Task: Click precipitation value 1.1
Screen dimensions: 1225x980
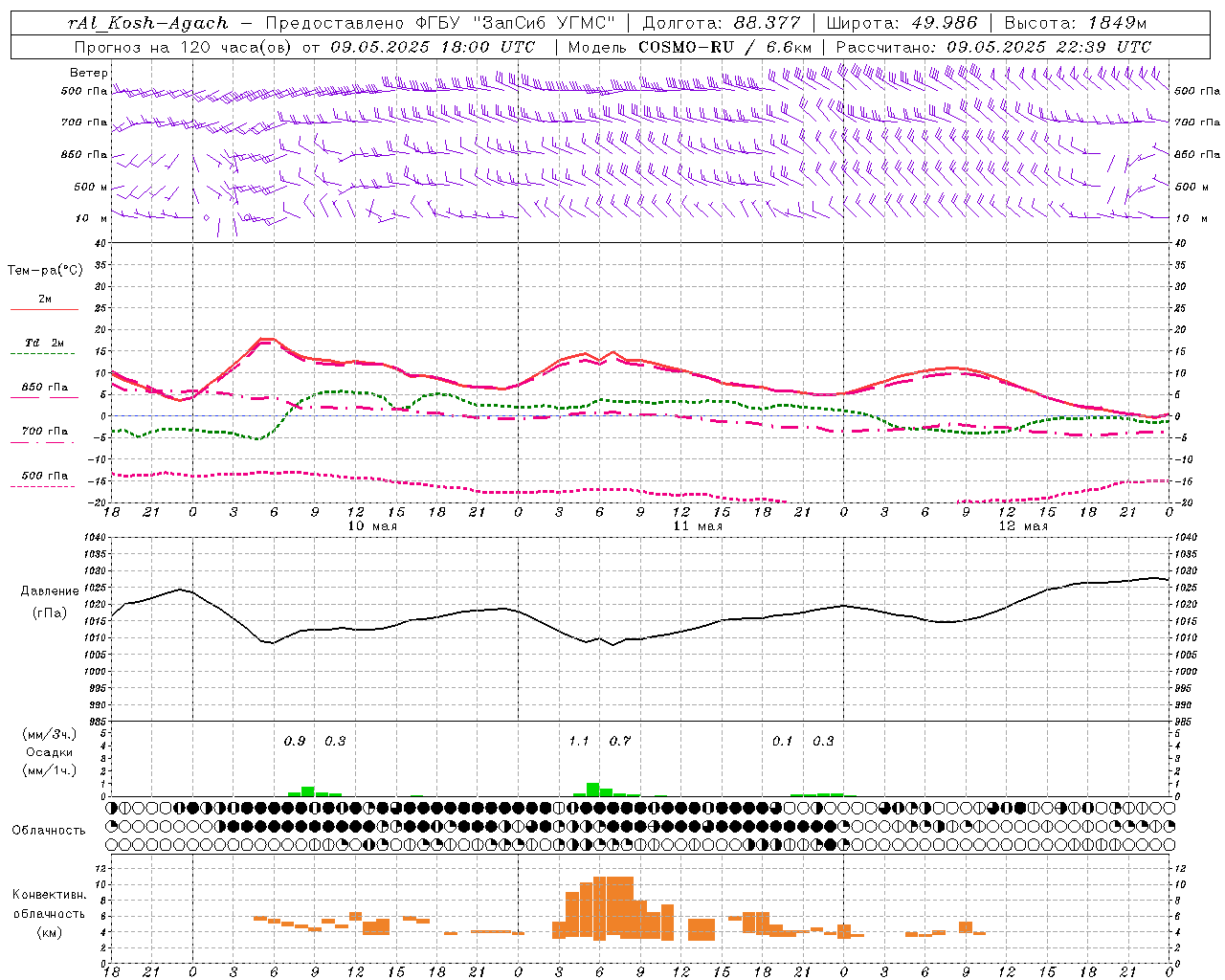Action: [x=579, y=741]
